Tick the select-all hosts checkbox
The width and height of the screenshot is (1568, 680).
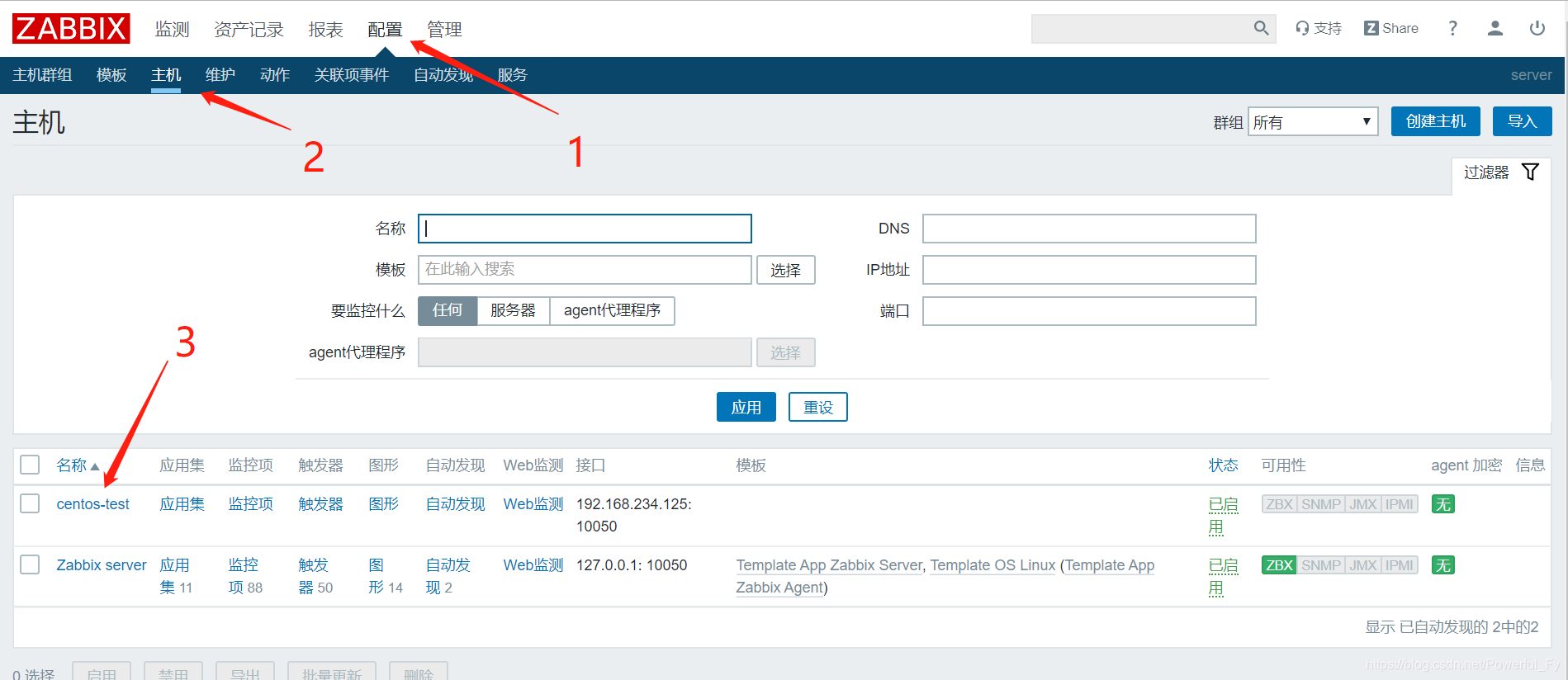[30, 465]
